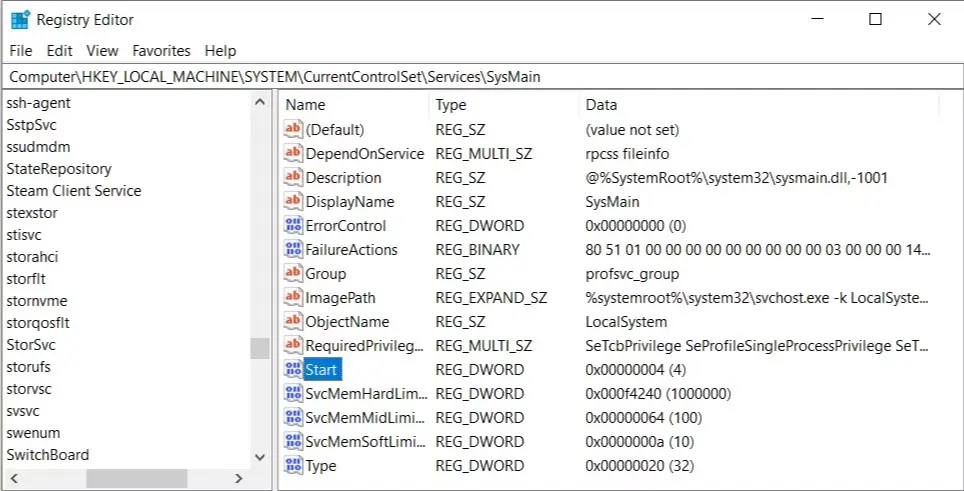Select the storflt key
964x491 pixels.
(26, 279)
